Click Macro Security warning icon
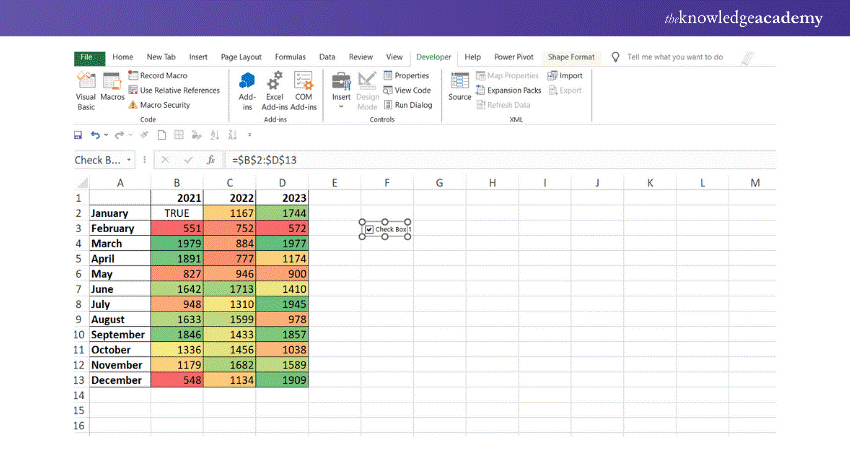 pyautogui.click(x=133, y=105)
